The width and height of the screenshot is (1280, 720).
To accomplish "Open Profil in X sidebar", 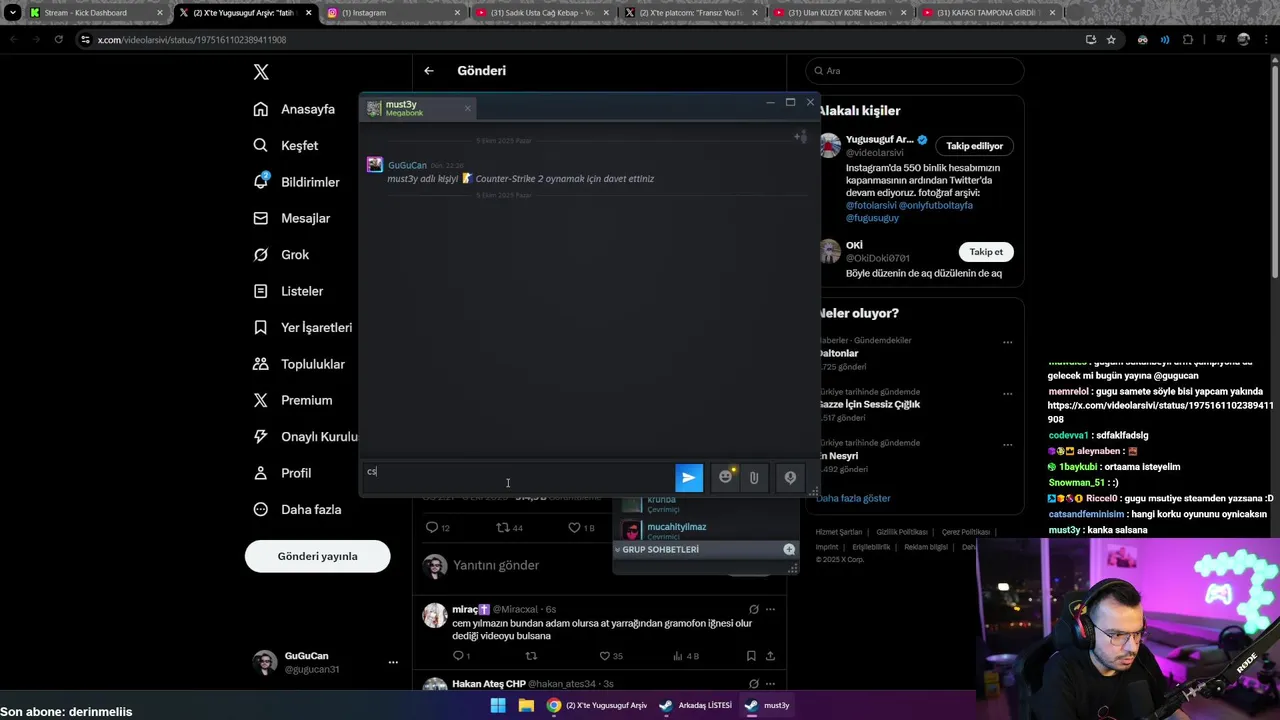I will coord(282,473).
